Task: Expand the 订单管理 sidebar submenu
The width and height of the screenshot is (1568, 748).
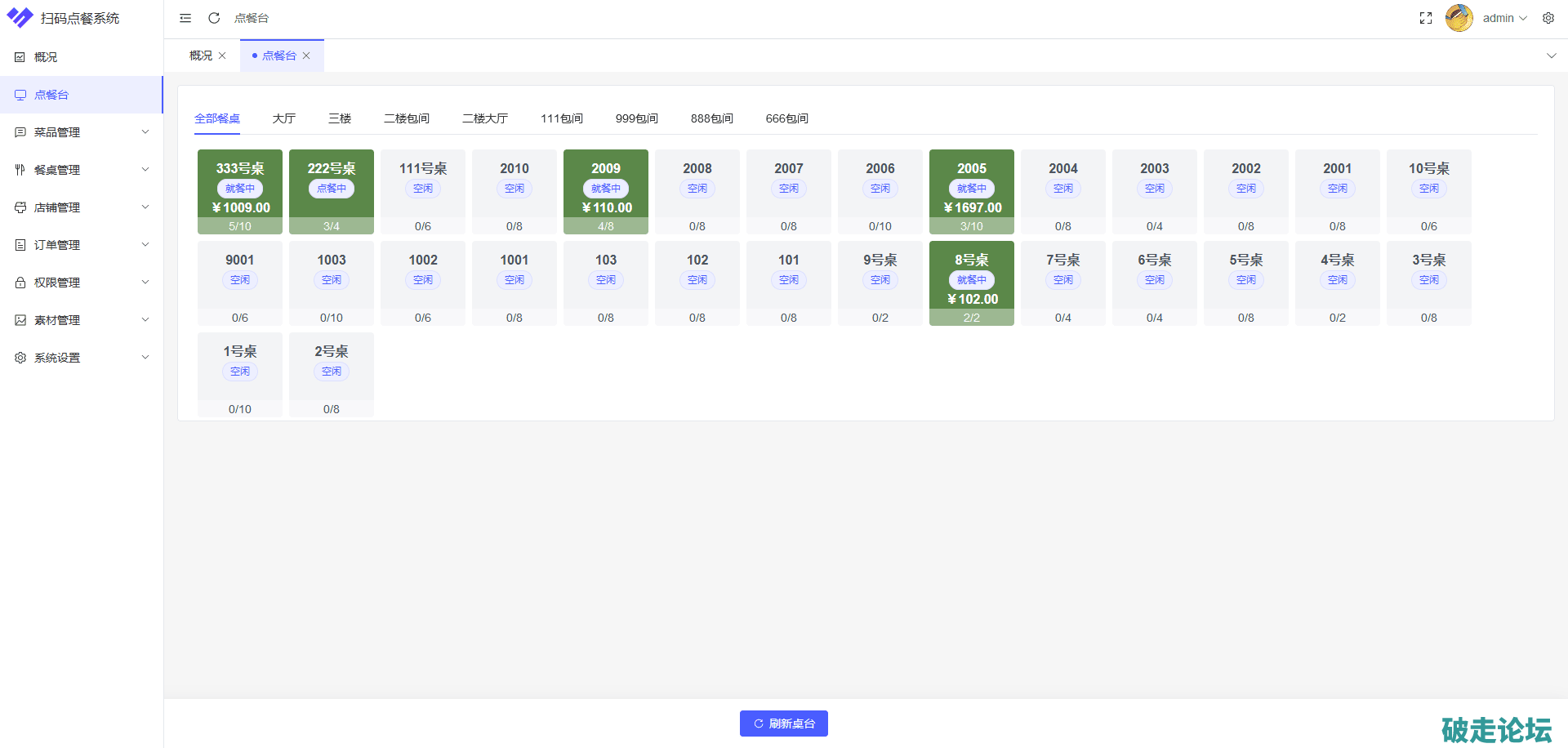Action: (81, 245)
